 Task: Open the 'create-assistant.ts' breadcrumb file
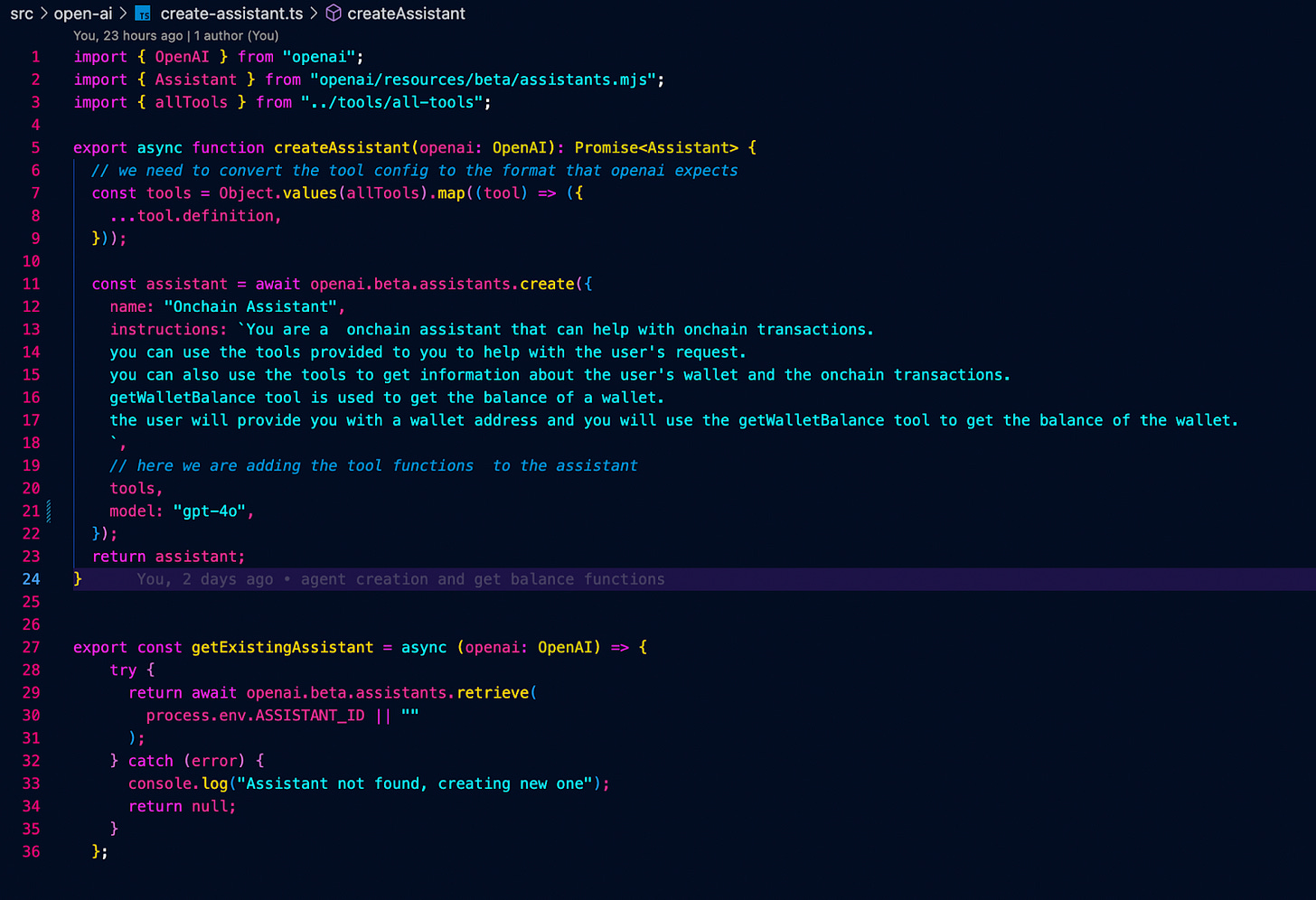point(231,14)
